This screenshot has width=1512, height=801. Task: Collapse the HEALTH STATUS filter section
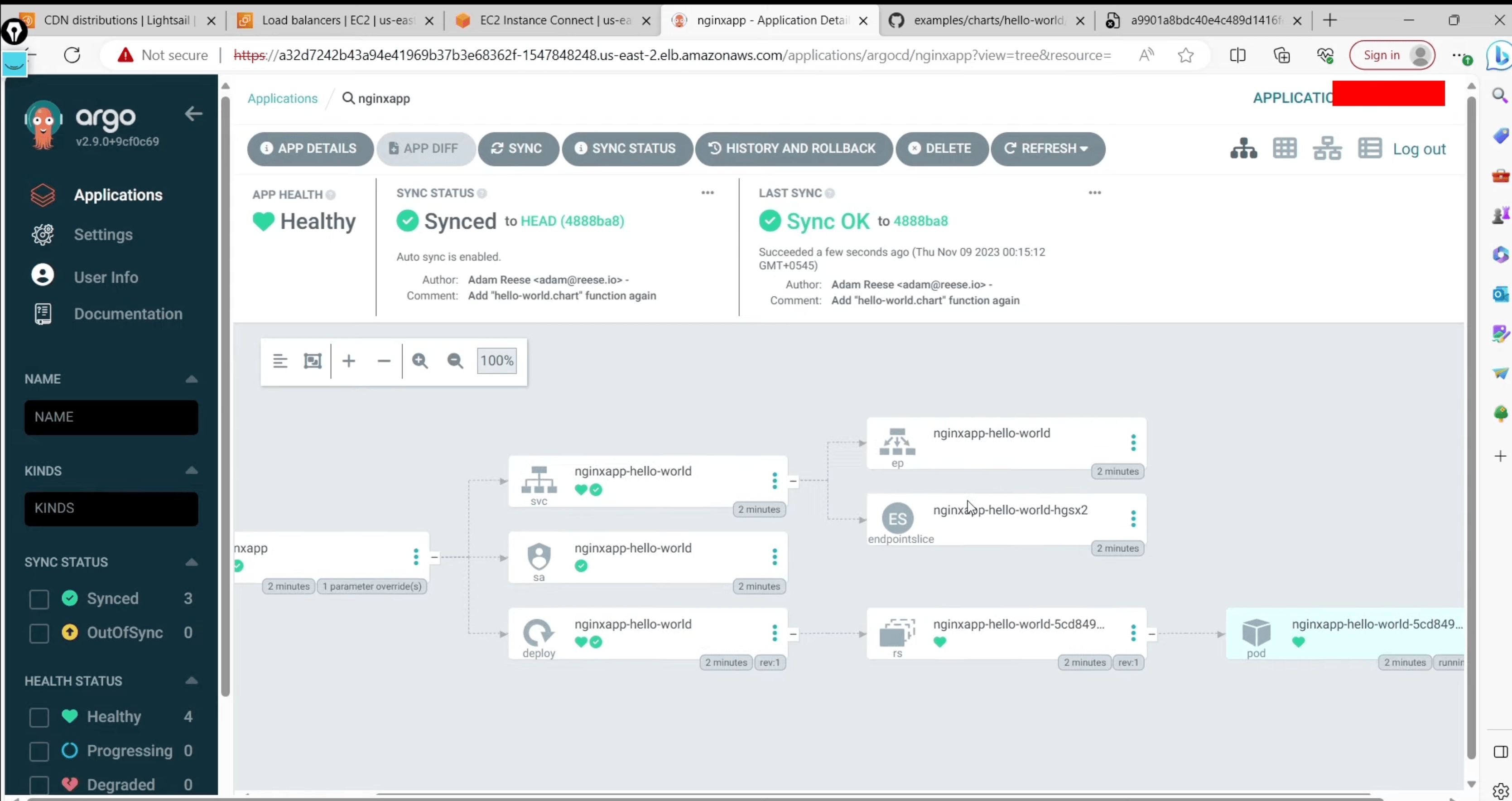click(x=191, y=680)
